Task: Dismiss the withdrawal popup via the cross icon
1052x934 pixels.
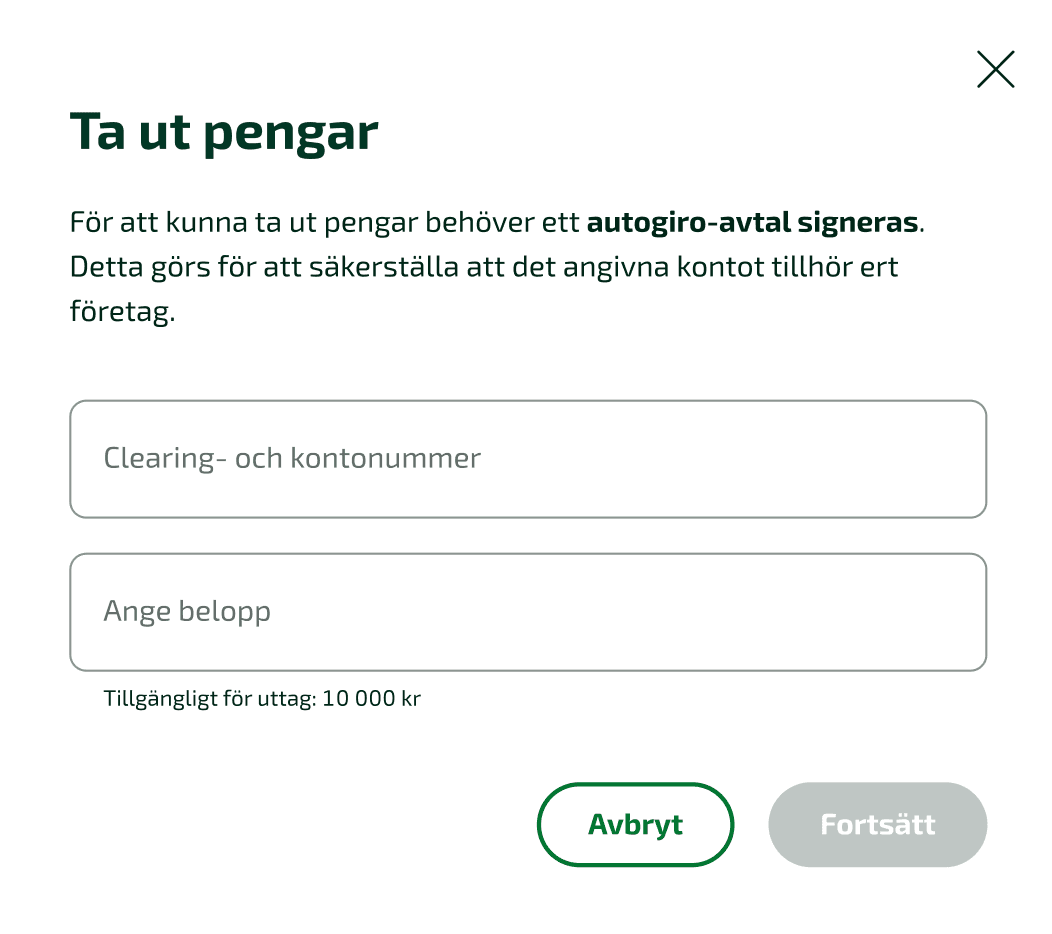Action: coord(995,70)
